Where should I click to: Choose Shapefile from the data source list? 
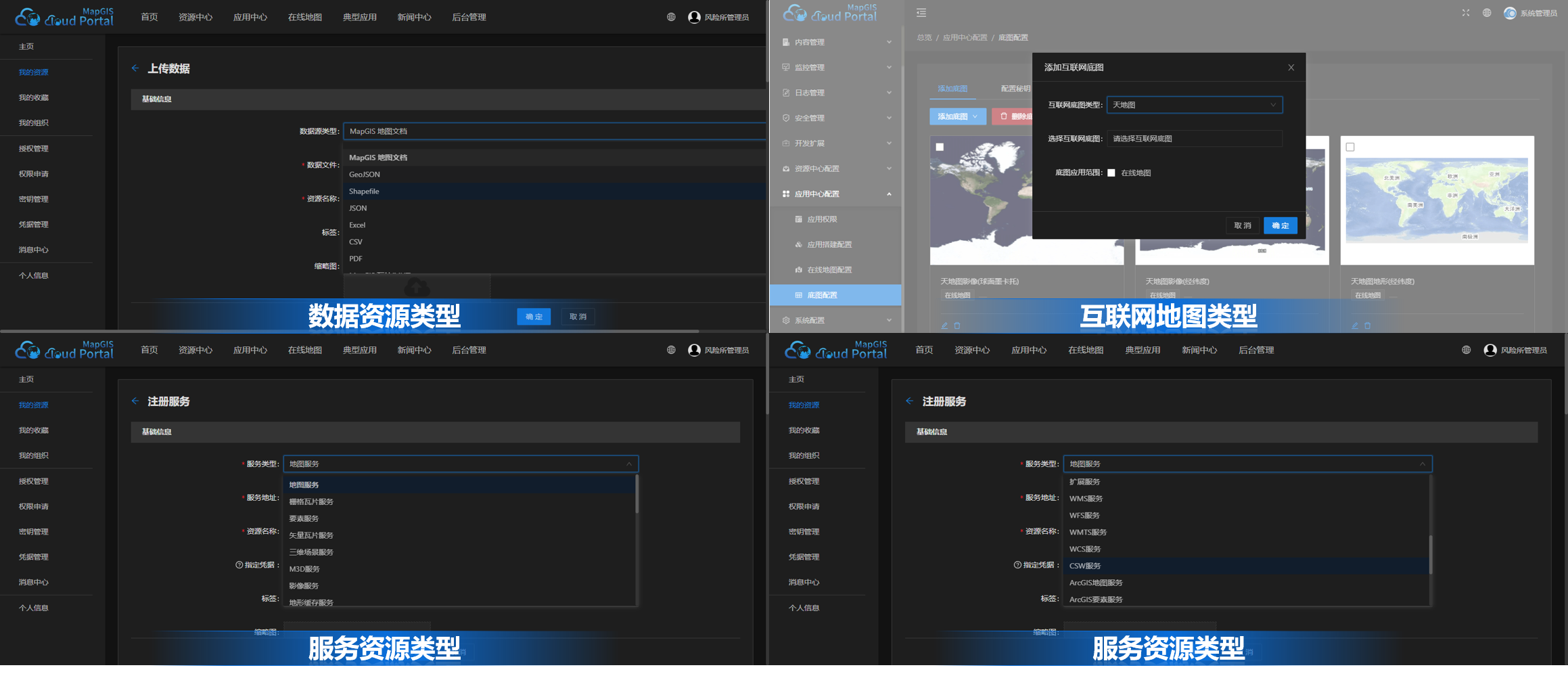coord(554,192)
